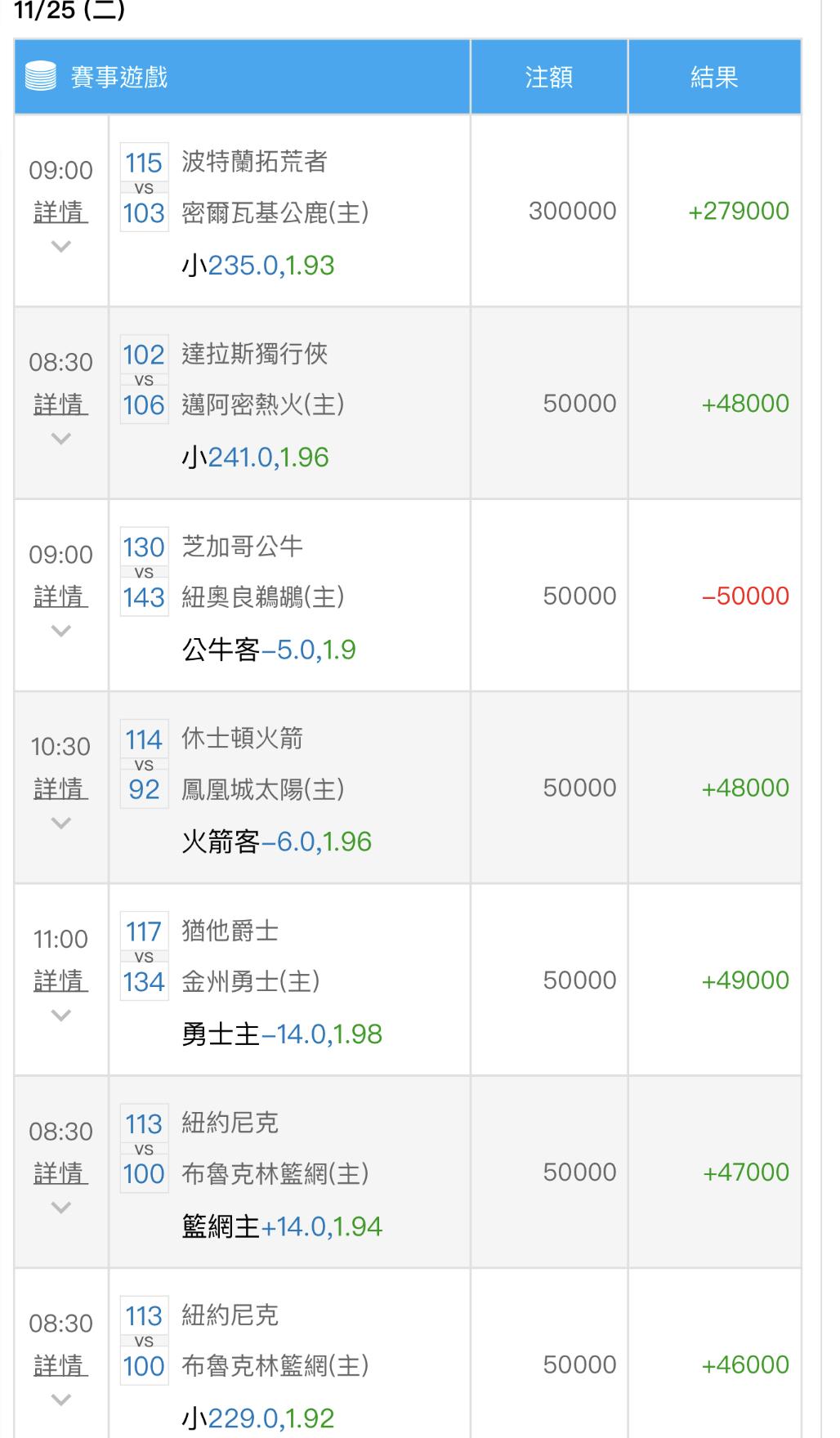Click the 結果 column header

pyautogui.click(x=714, y=77)
